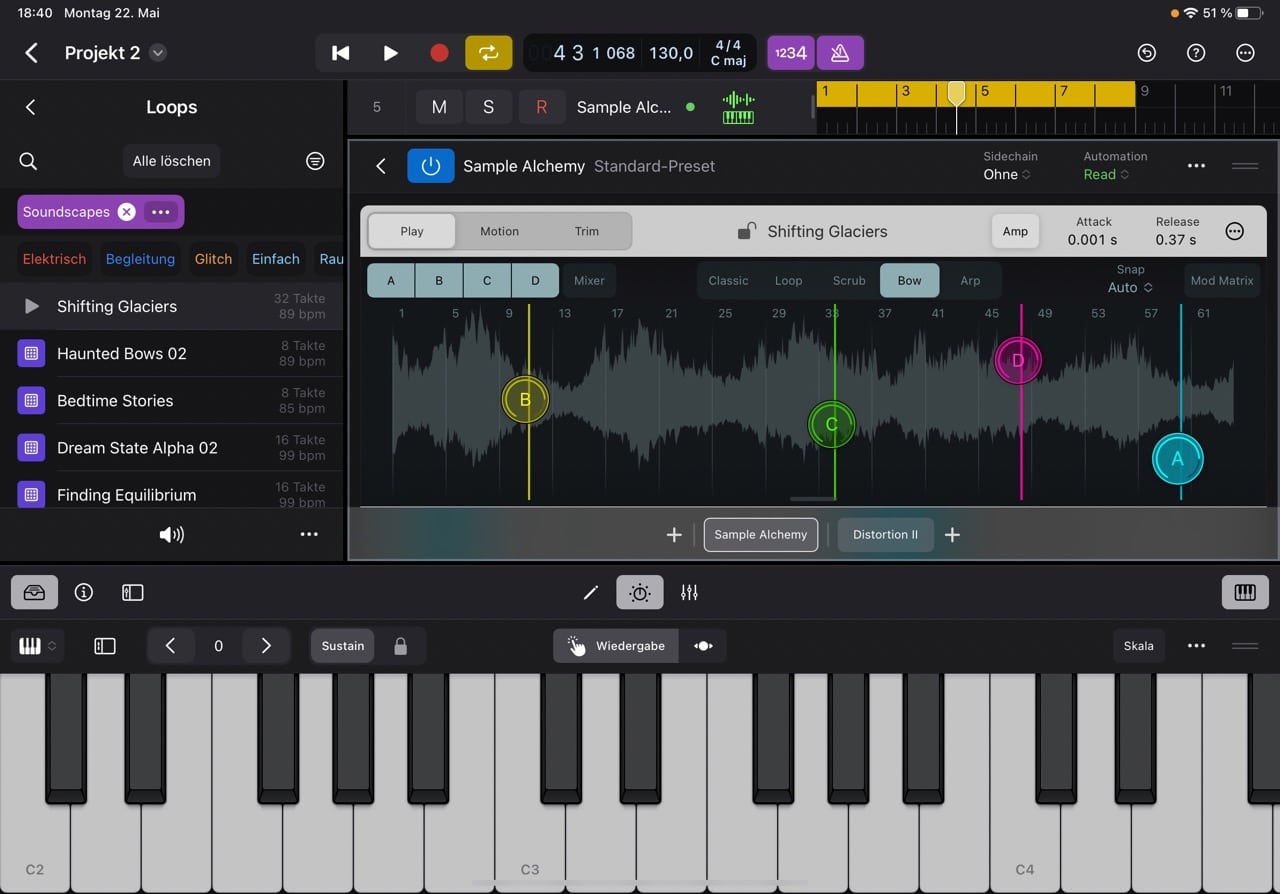Open the pencil edit tool
Viewport: 1280px width, 894px height.
point(591,593)
